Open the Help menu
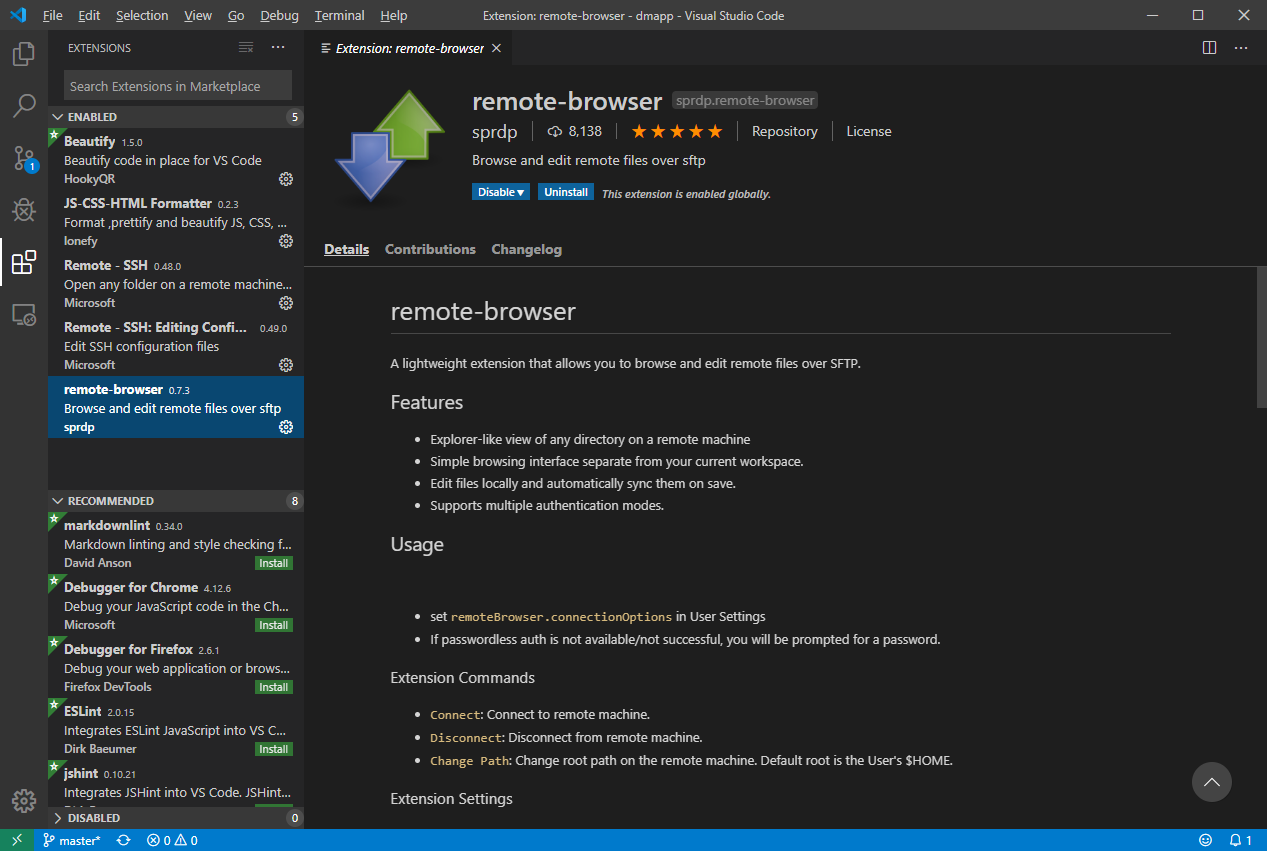This screenshot has width=1267, height=851. point(394,16)
